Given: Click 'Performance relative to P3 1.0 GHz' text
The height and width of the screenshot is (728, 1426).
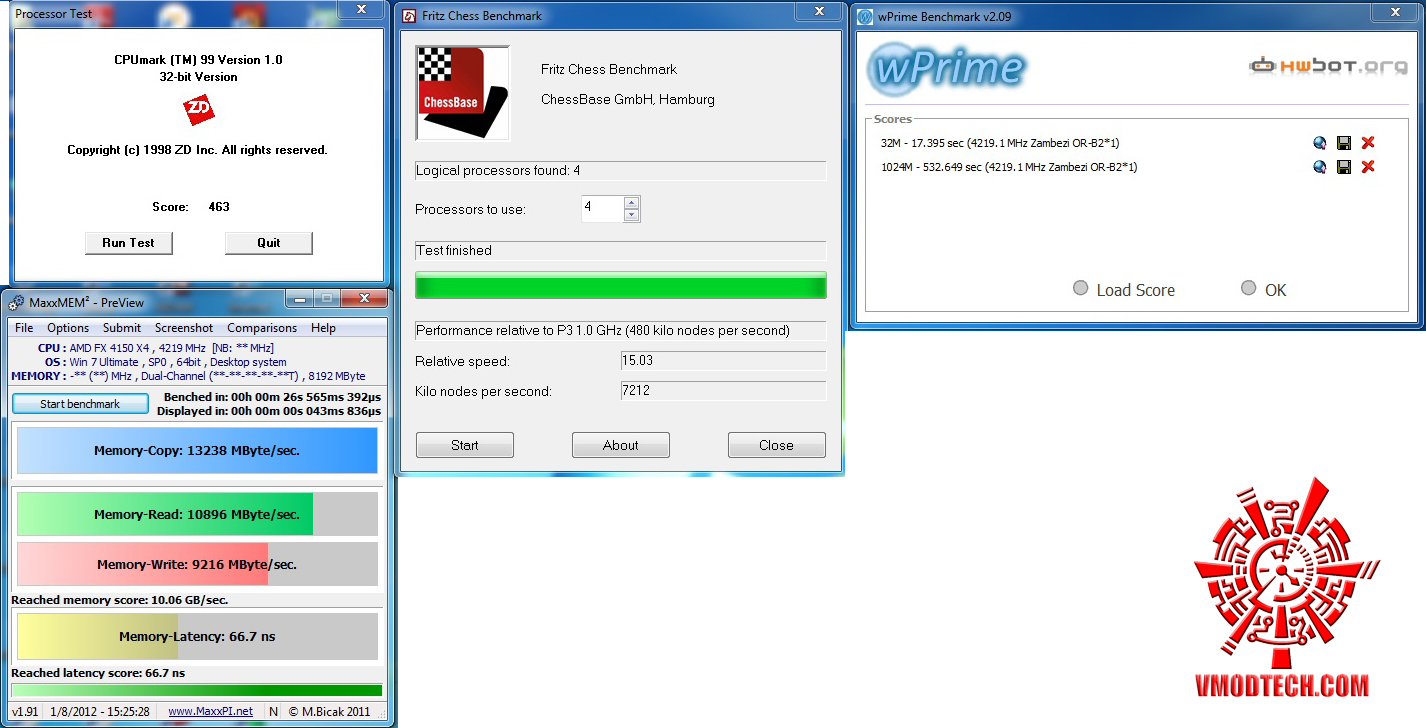Looking at the screenshot, I should tap(603, 331).
